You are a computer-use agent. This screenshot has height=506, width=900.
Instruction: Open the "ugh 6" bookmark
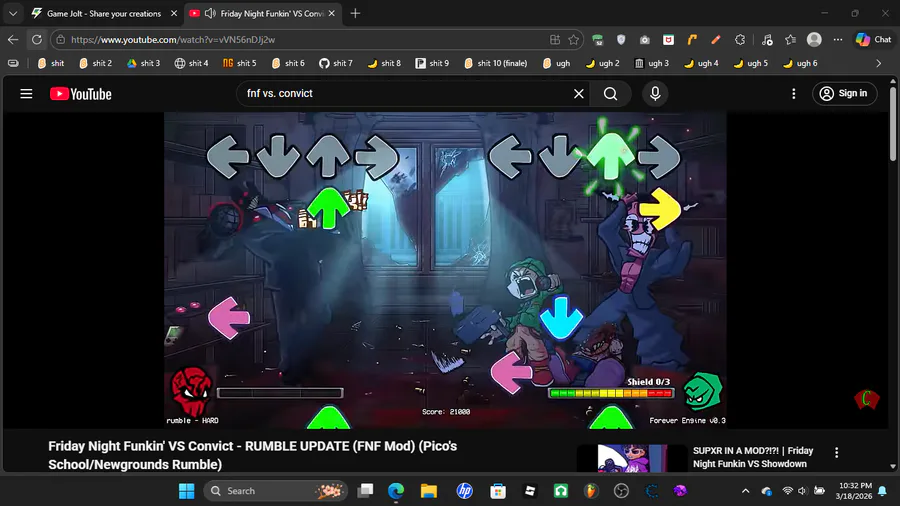(x=800, y=63)
